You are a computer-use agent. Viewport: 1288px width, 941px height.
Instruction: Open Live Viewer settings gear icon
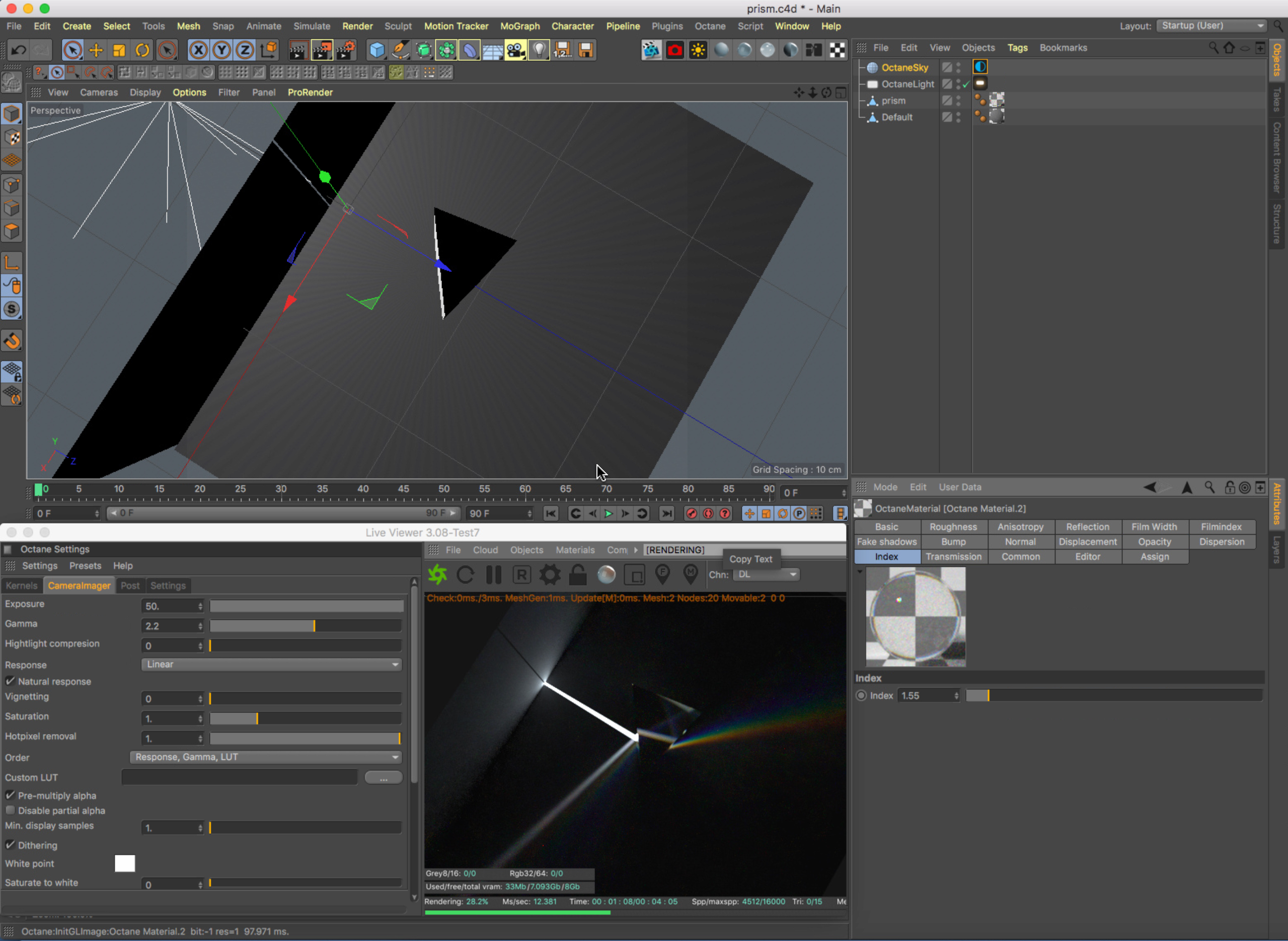550,575
